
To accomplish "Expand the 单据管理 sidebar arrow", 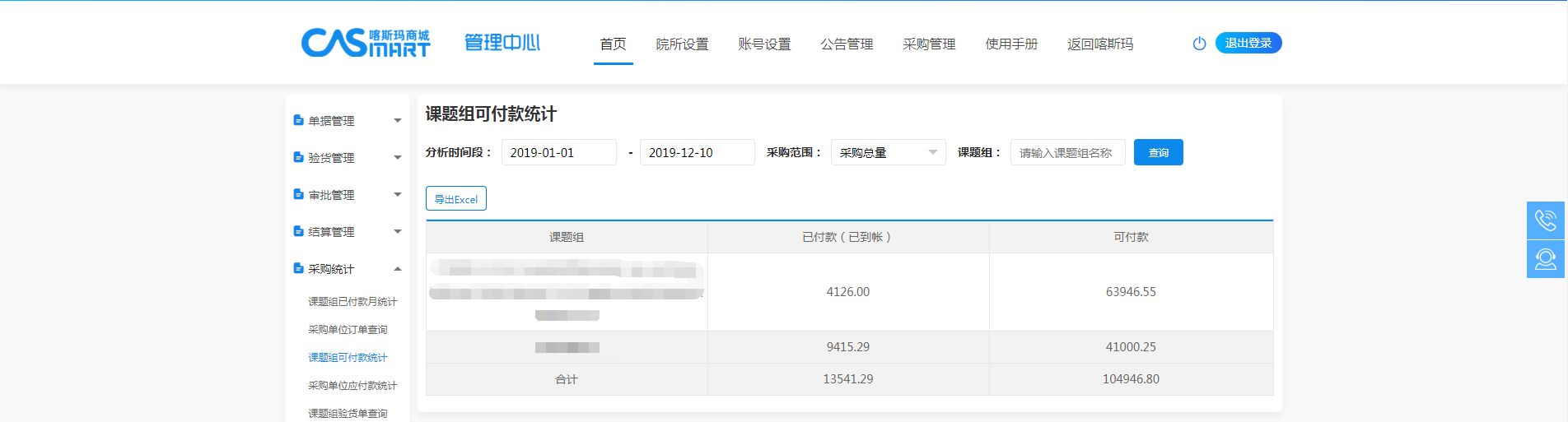I will tap(398, 121).
